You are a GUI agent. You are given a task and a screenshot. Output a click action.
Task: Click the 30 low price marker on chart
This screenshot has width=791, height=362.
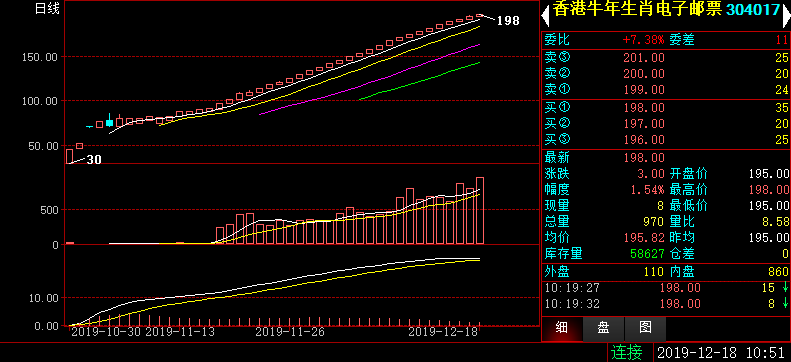pos(94,160)
